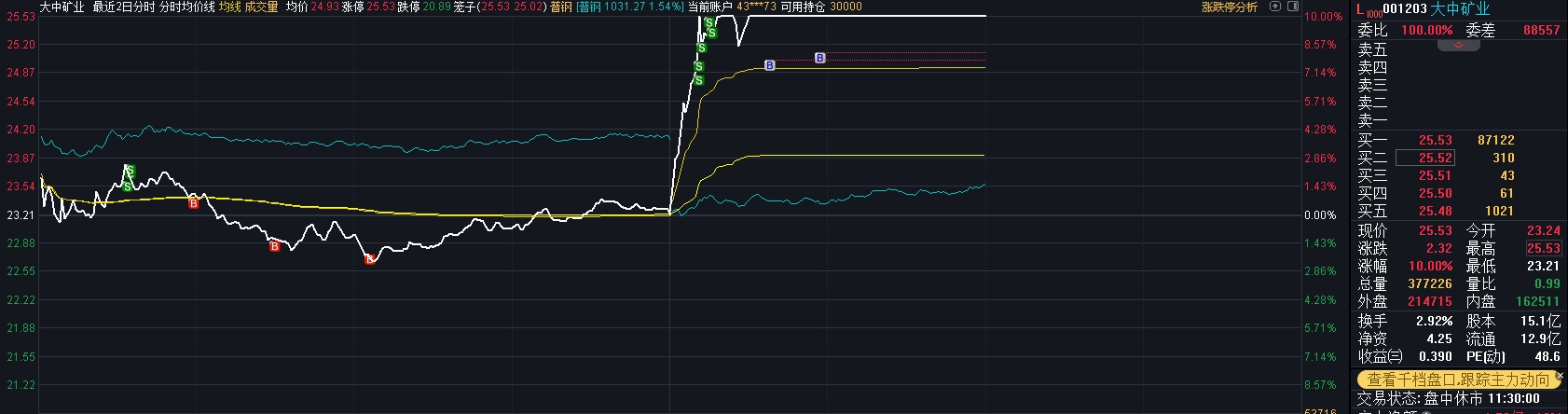
Task: Click the 委差 88557 value
Action: click(1541, 30)
